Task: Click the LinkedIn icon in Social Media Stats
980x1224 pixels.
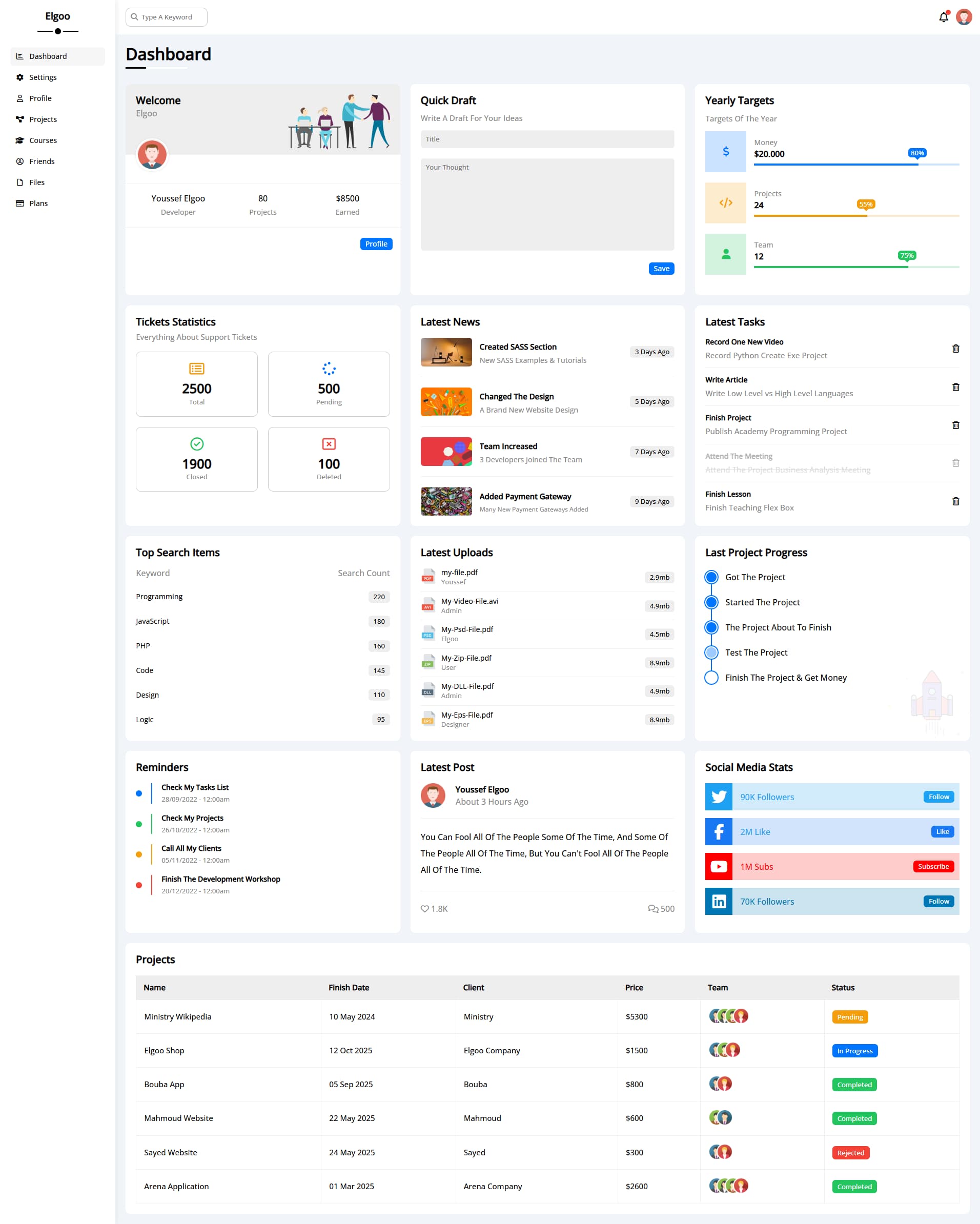Action: pos(718,901)
